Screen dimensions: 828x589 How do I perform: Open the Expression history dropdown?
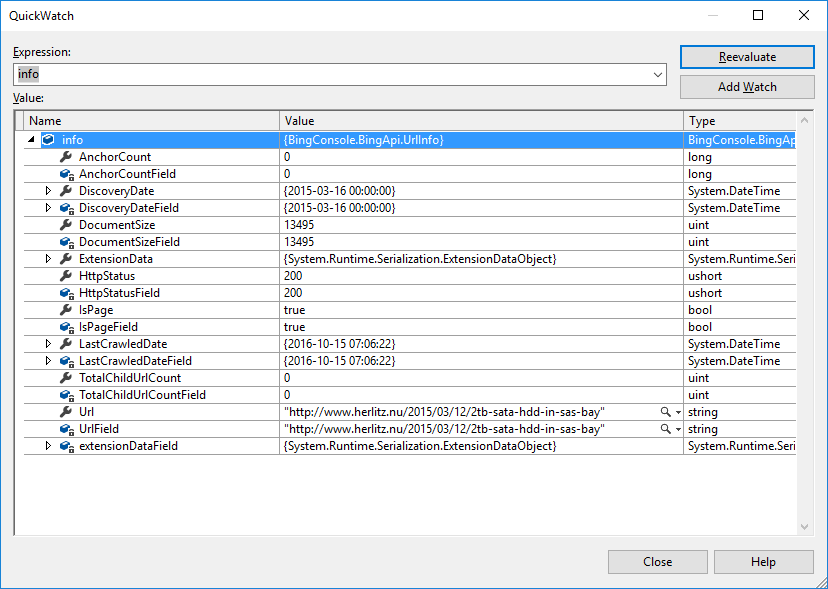click(x=657, y=74)
